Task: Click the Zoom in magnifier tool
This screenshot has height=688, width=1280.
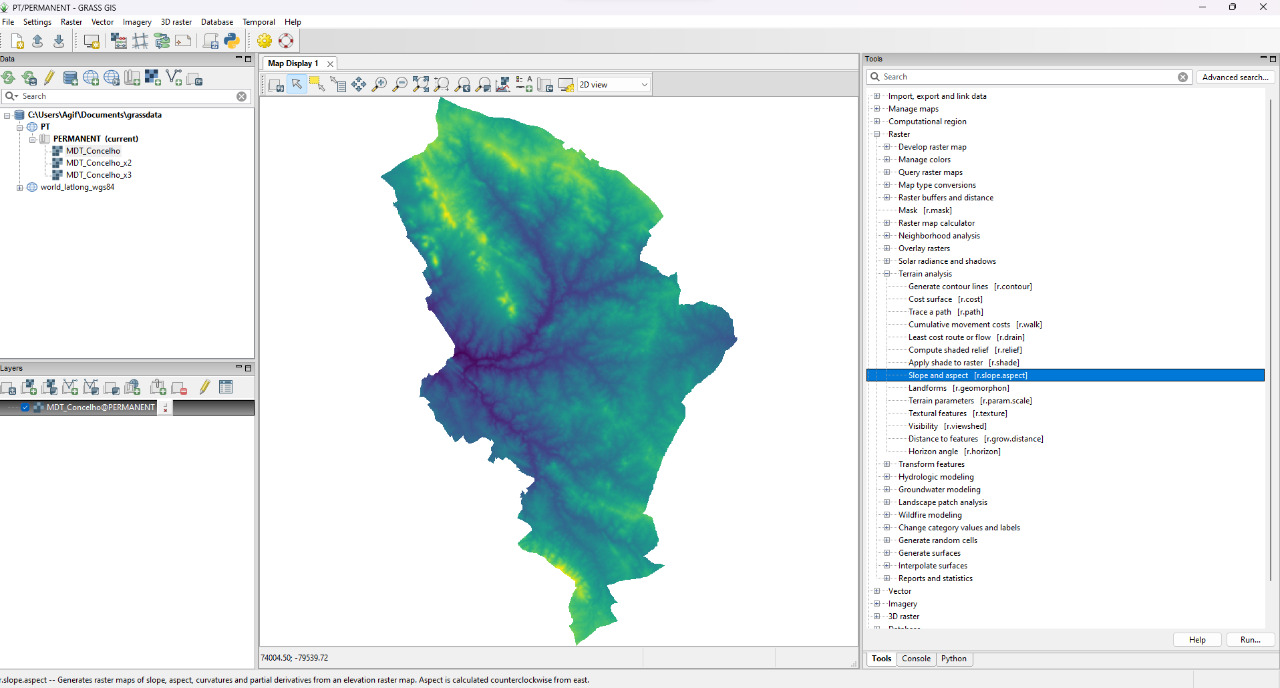Action: coord(379,85)
